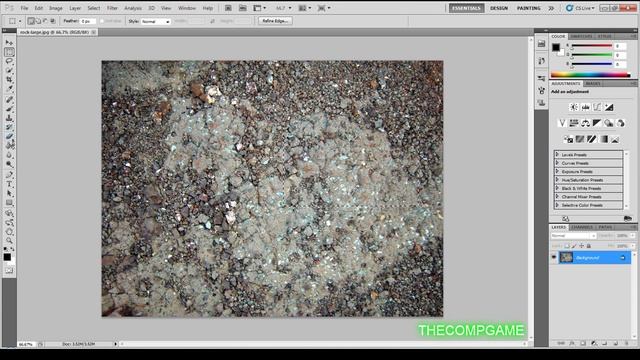
Task: Switch to the Masks tab
Action: coord(593,83)
